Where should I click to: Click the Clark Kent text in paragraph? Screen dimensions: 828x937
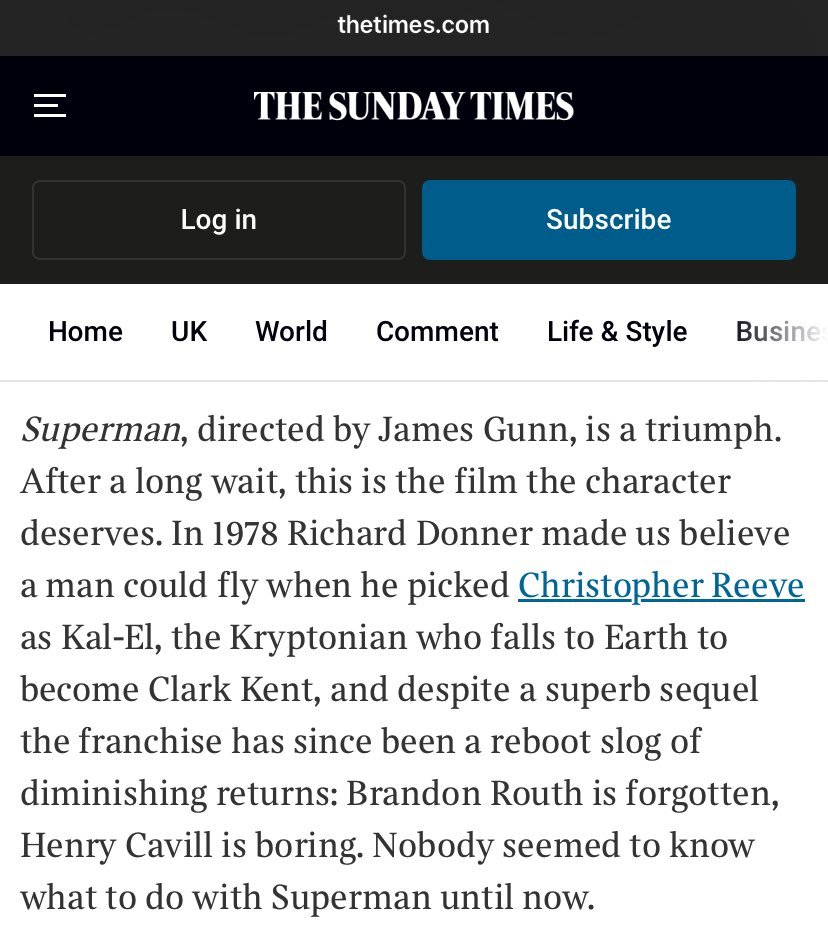[x=231, y=689]
